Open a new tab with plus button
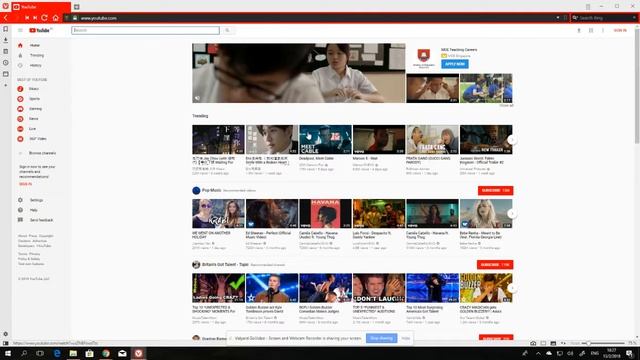 click(76, 7)
